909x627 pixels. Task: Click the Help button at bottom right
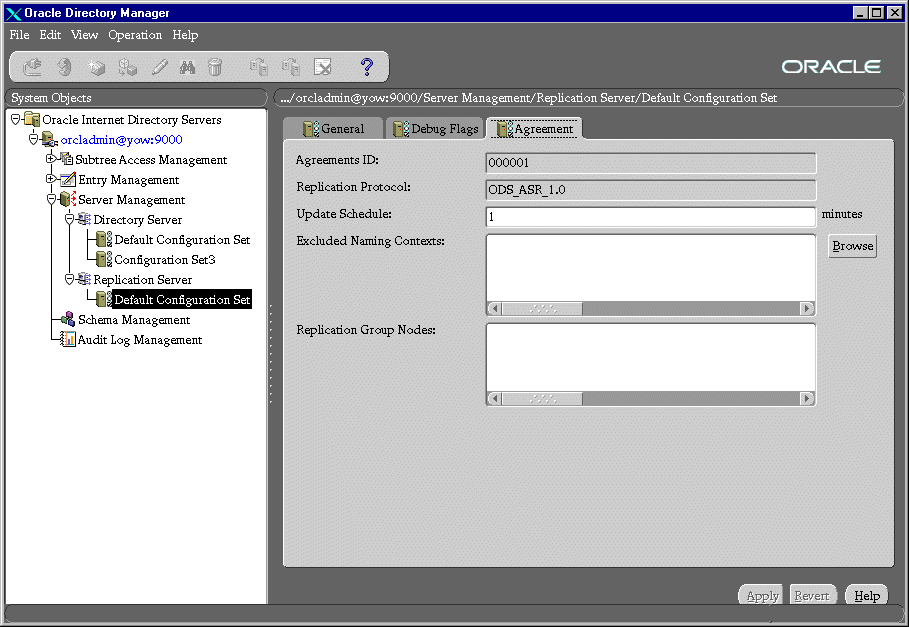coord(866,596)
